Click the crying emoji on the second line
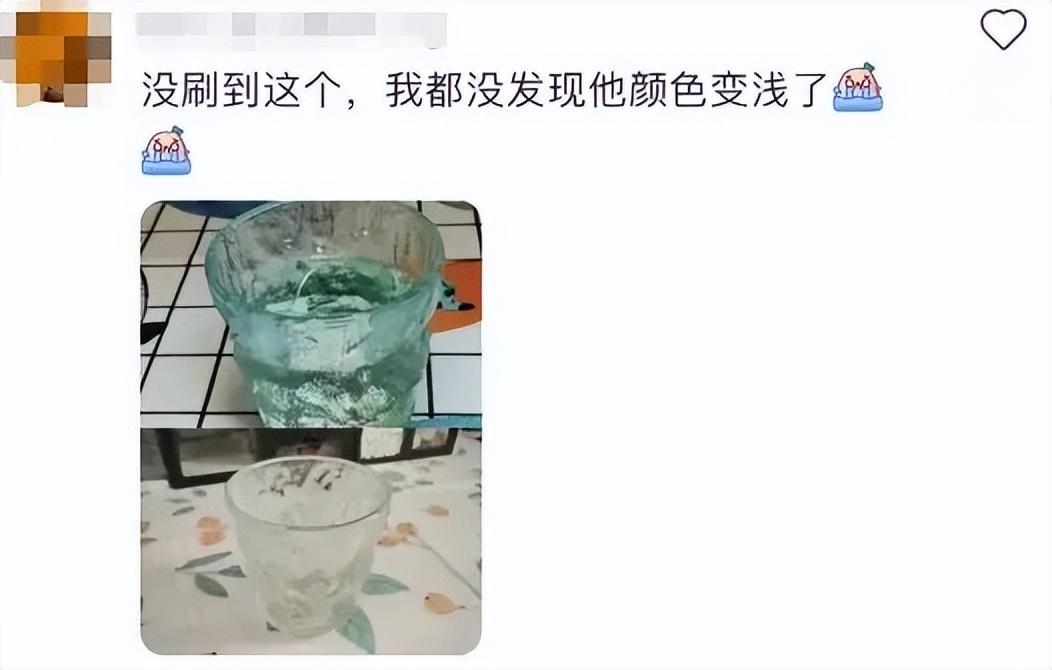This screenshot has width=1052, height=670. click(x=166, y=150)
